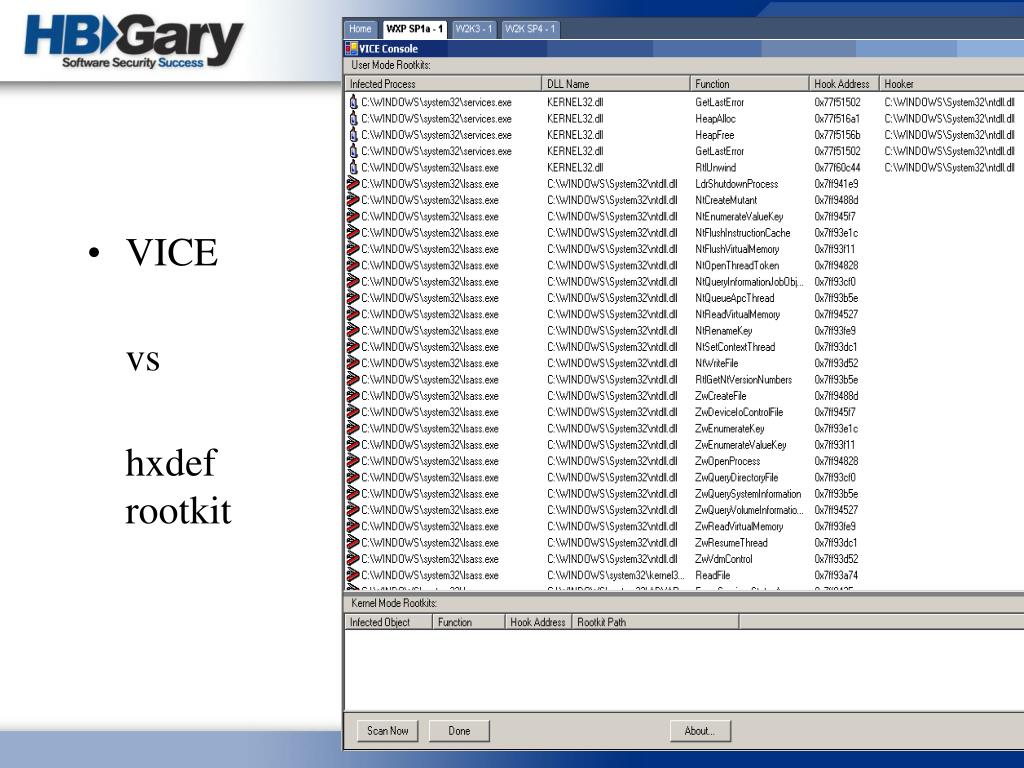1024x768 pixels.
Task: Sort by DLL Name column header
Action: click(x=615, y=84)
